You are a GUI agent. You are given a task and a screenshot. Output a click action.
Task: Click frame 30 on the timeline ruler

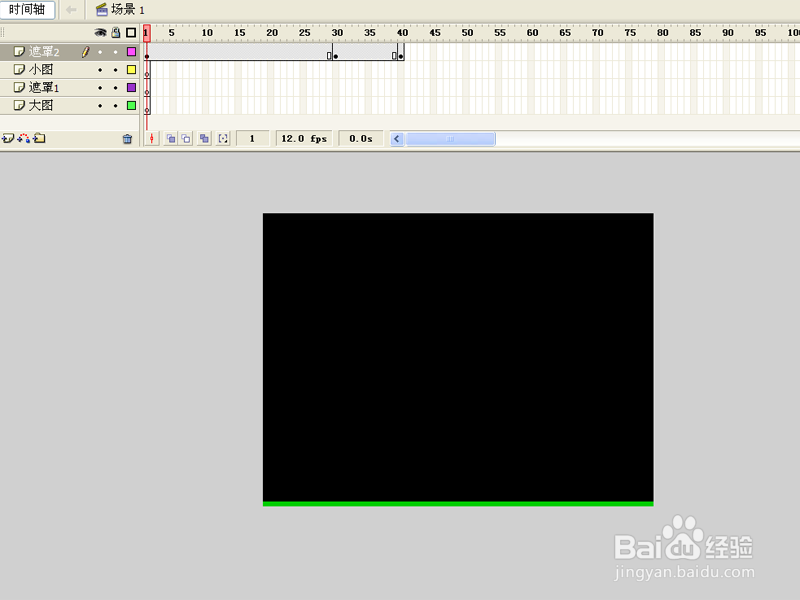point(337,33)
